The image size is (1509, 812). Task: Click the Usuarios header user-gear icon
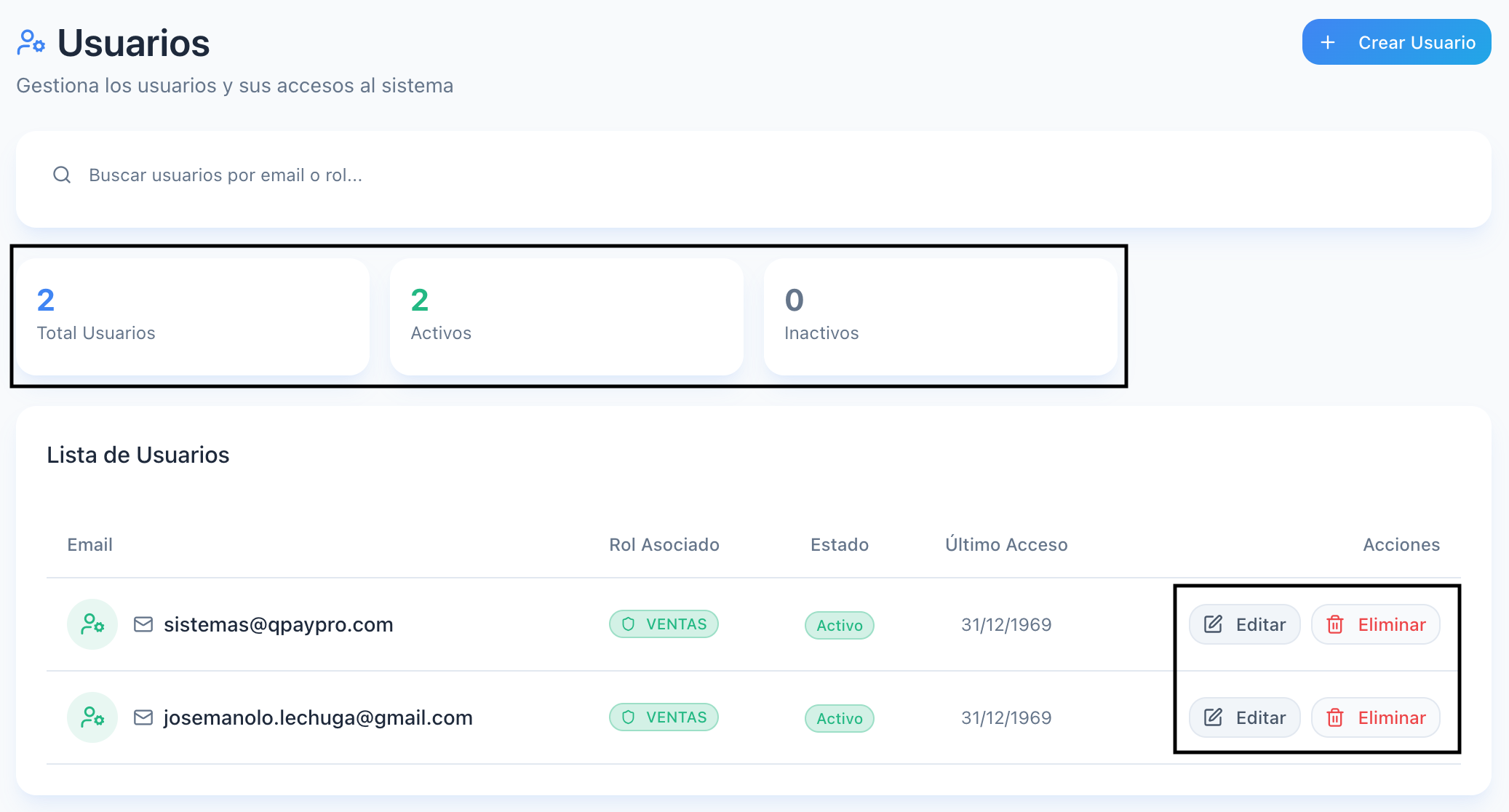(31, 43)
